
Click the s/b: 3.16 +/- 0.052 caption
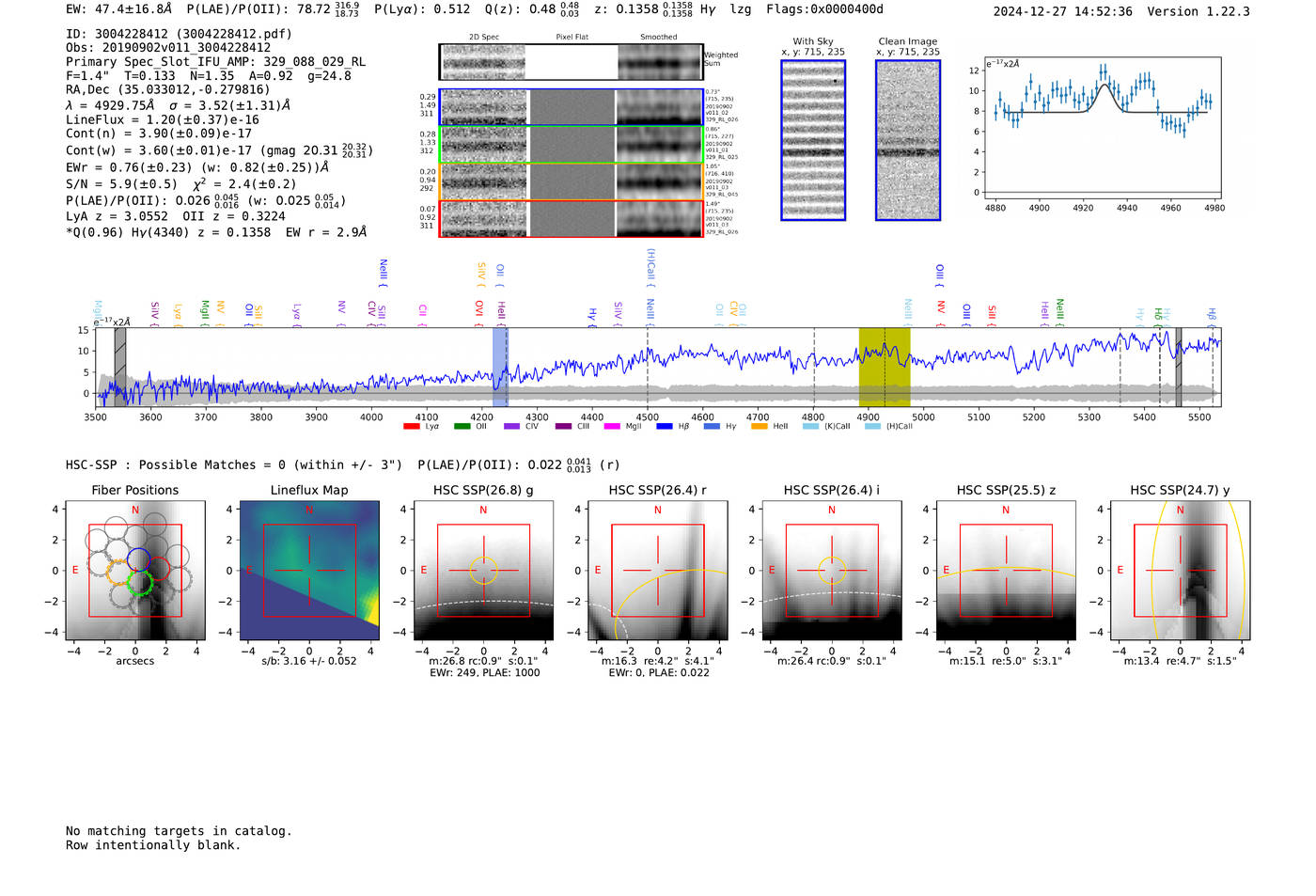click(309, 661)
